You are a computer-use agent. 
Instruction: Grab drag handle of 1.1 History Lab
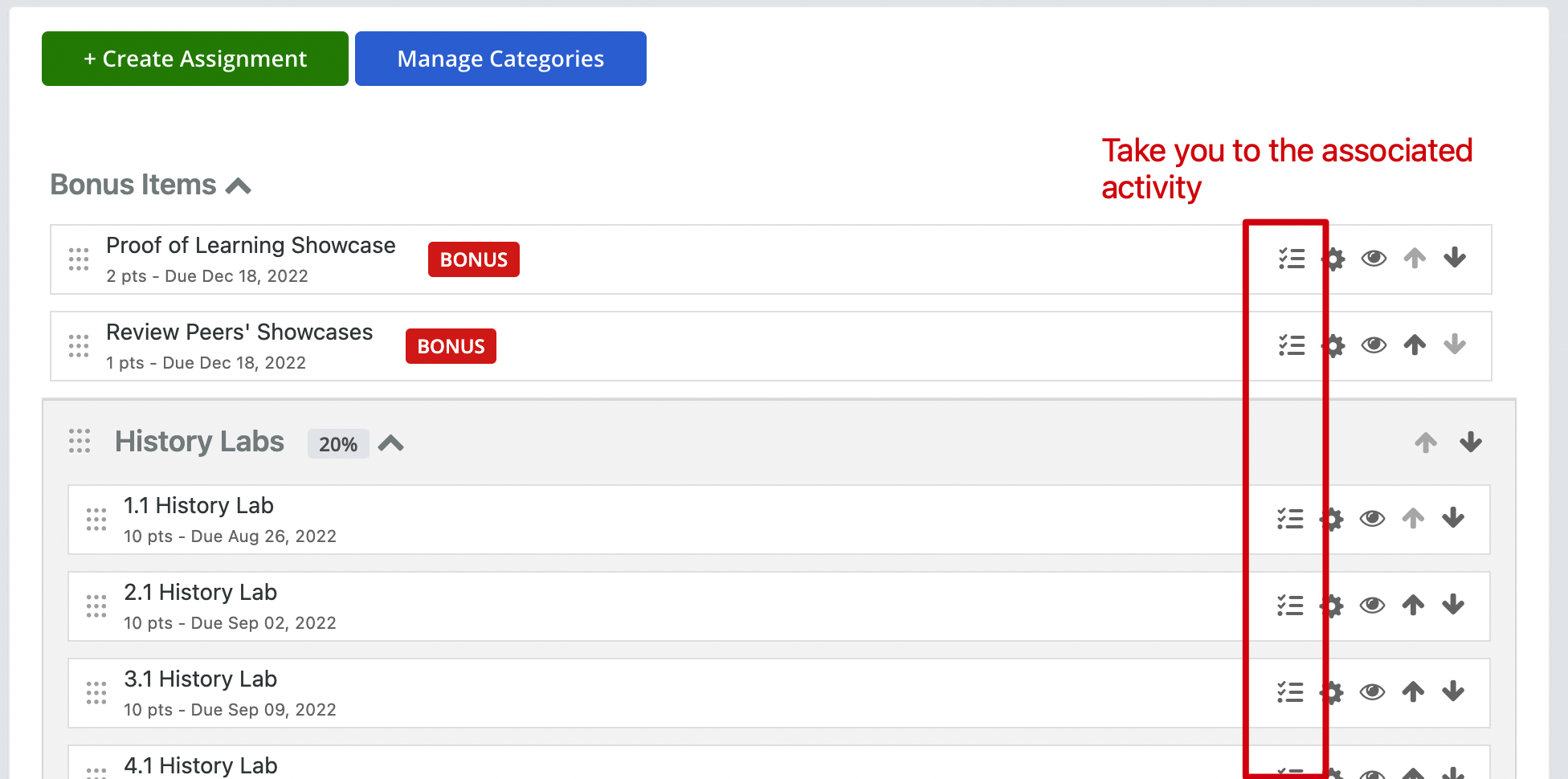[x=96, y=520]
